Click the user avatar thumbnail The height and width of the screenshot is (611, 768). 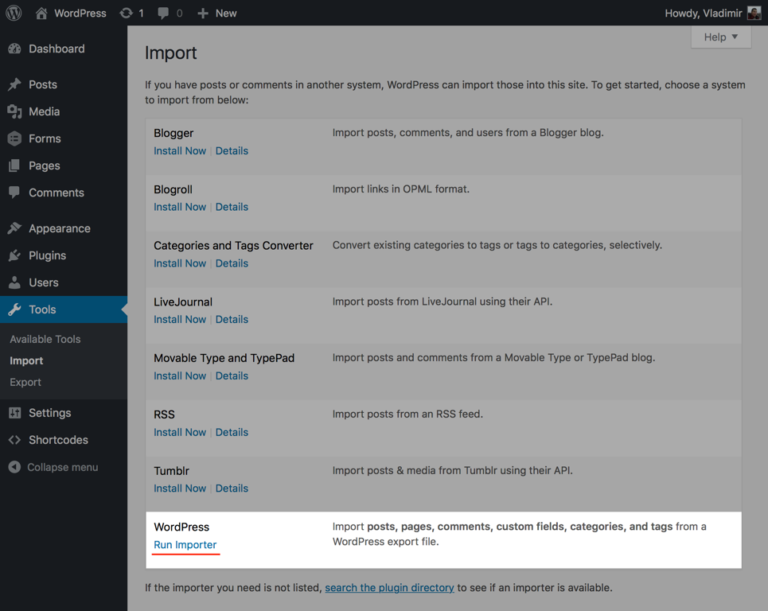[x=754, y=13]
